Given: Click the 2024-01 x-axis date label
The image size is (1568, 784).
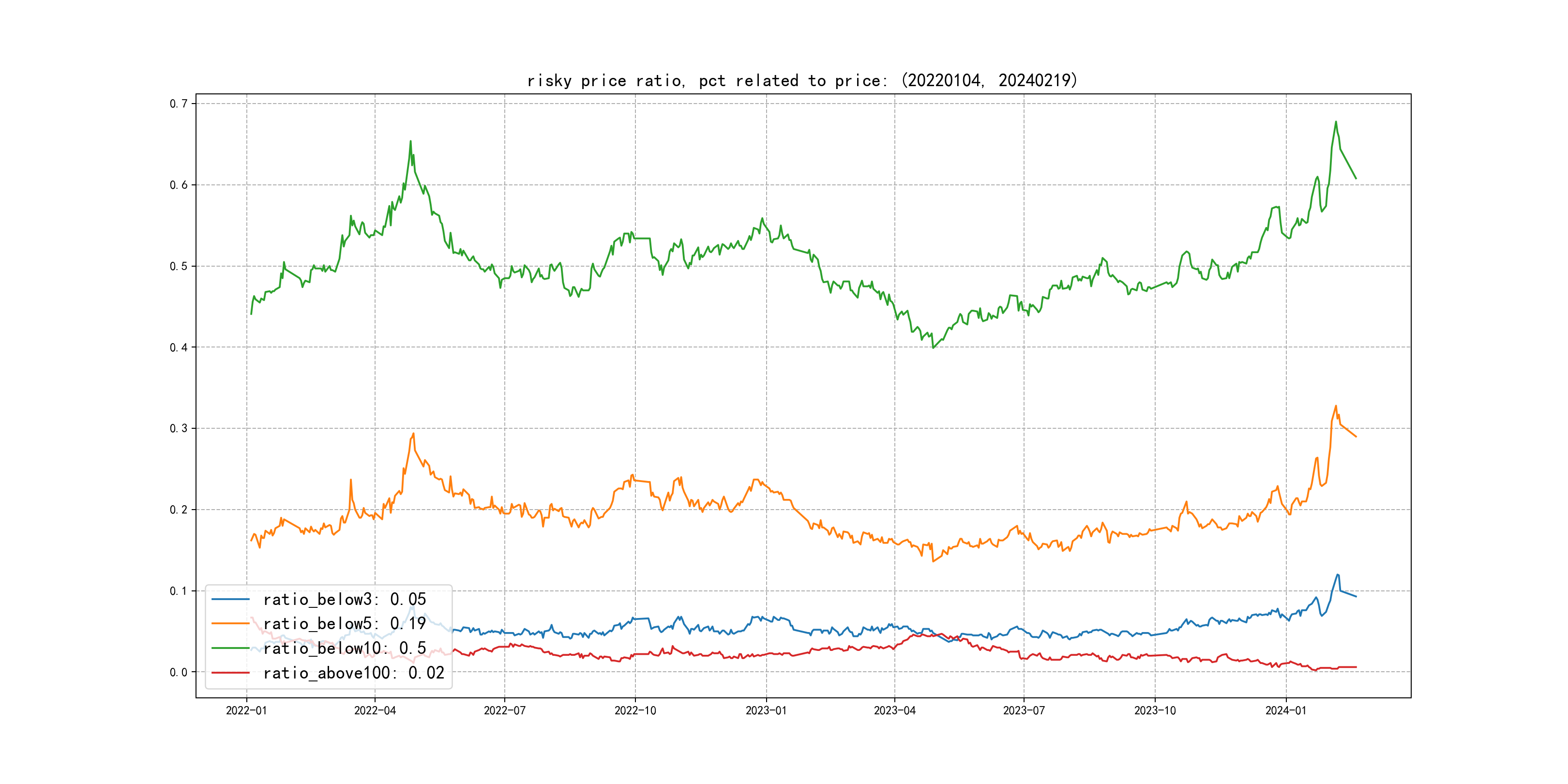Looking at the screenshot, I should [1285, 711].
